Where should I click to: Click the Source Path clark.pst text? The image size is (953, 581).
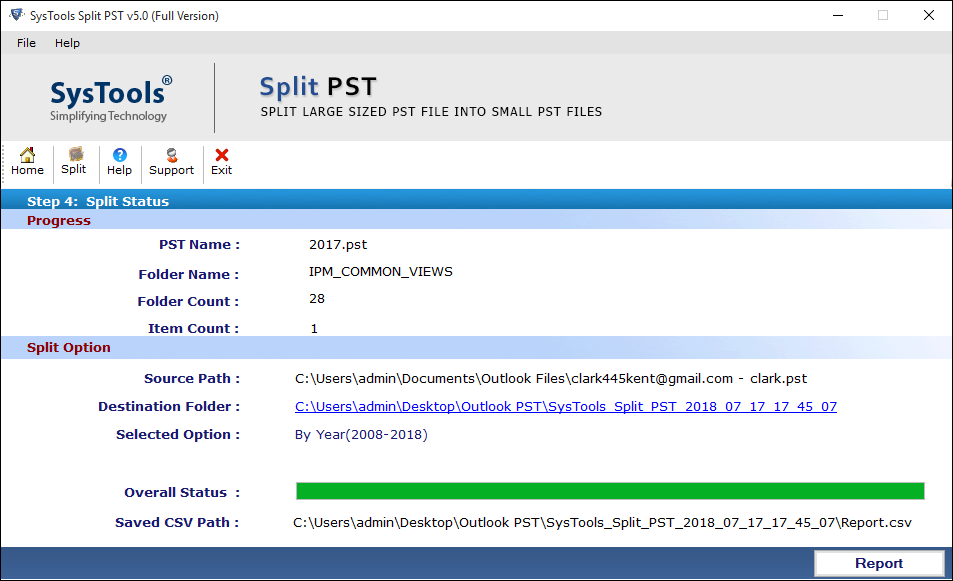pyautogui.click(x=551, y=379)
